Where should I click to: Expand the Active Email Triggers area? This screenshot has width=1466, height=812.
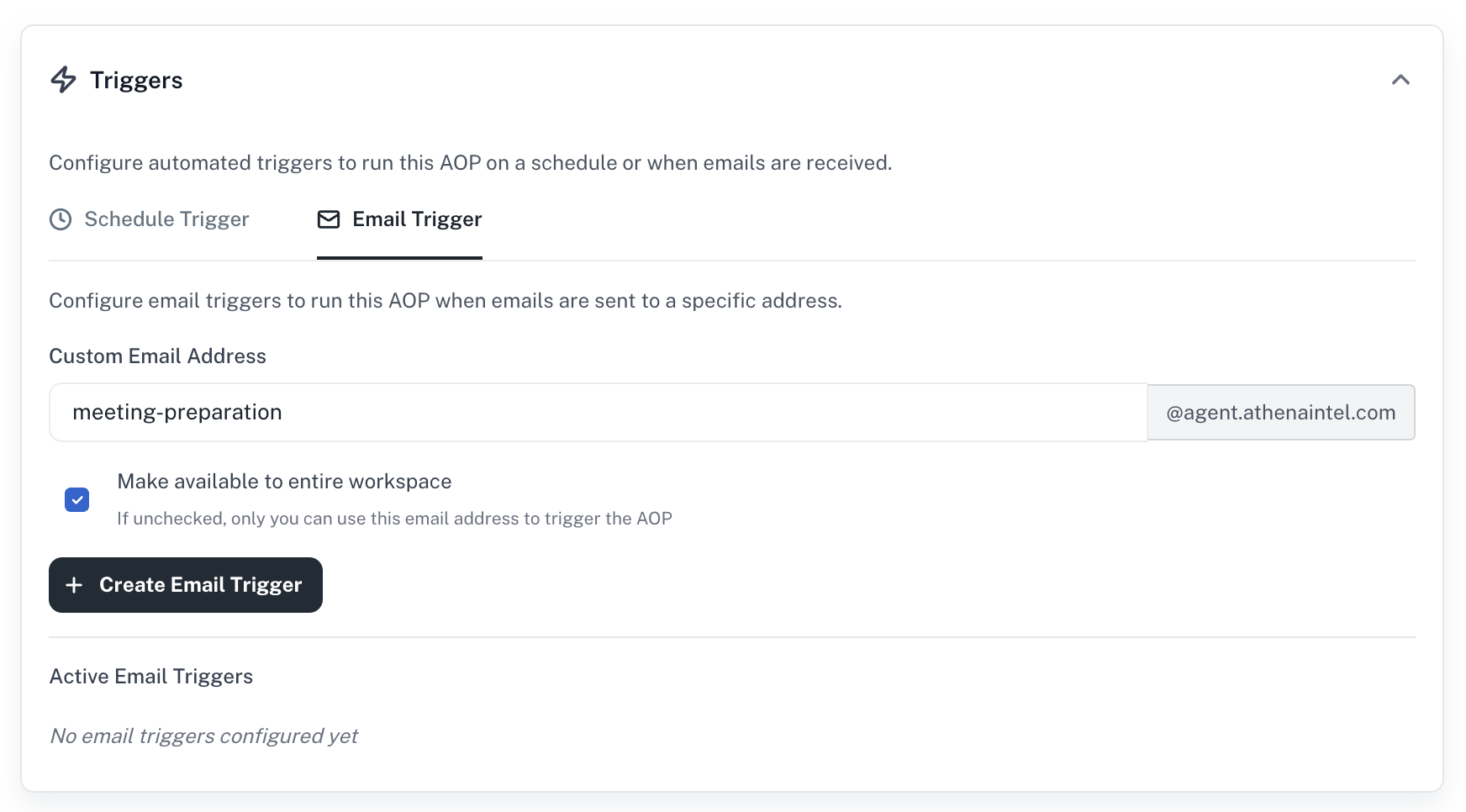pos(151,676)
